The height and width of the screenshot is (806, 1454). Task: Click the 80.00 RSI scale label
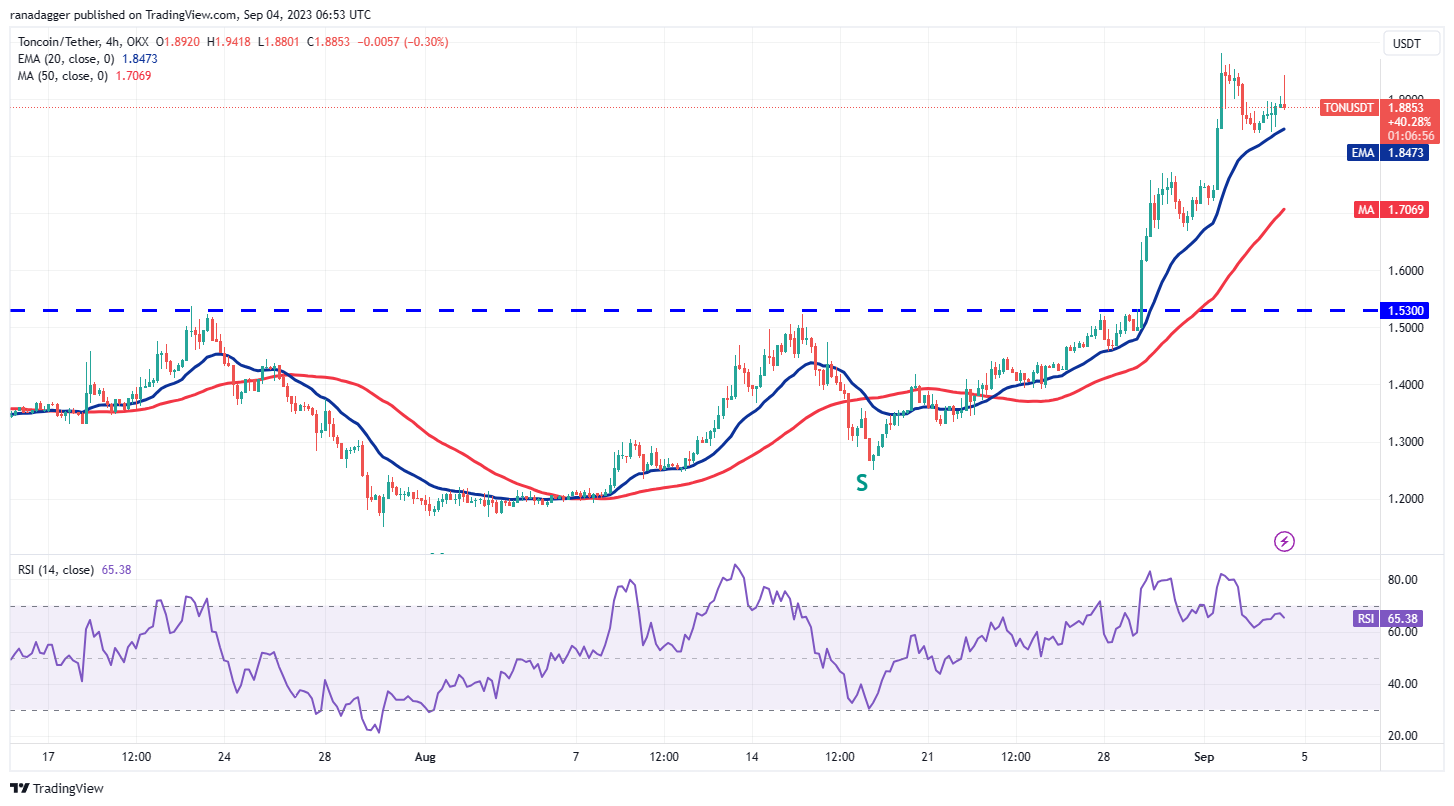[x=1405, y=580]
